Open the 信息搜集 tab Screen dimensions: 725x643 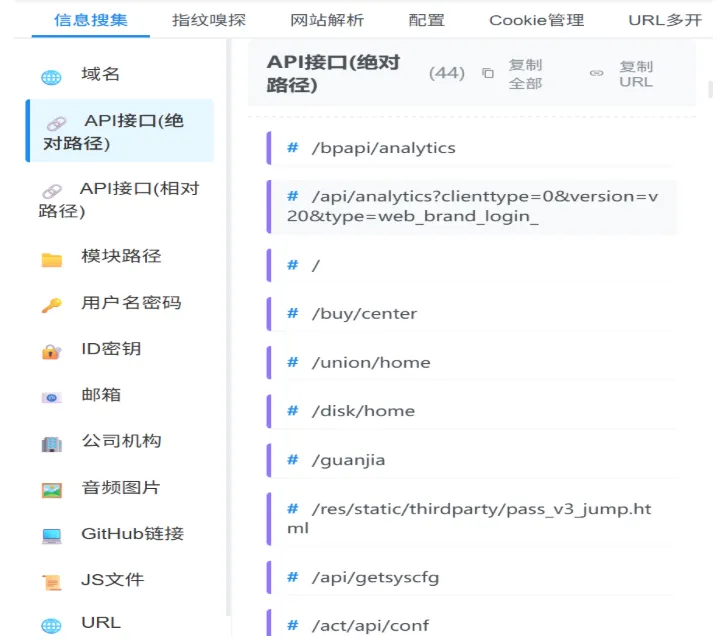[x=91, y=20]
